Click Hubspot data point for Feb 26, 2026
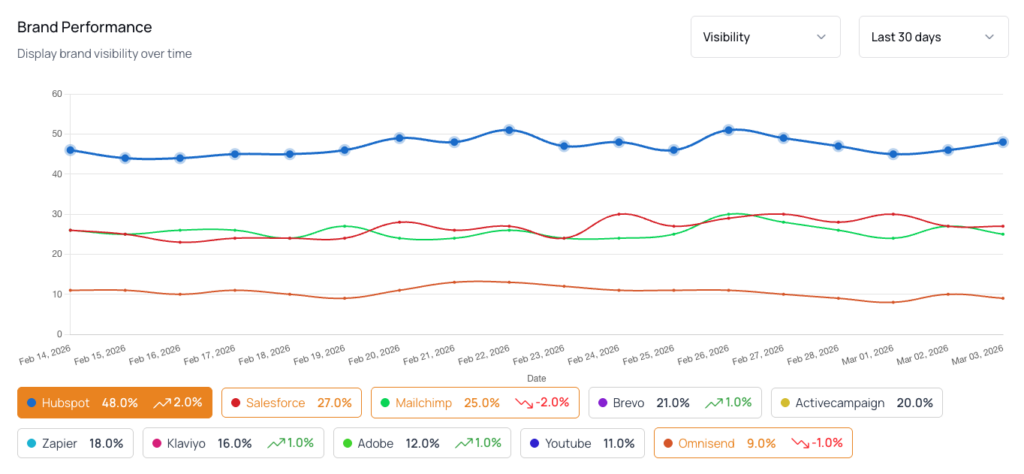The width and height of the screenshot is (1024, 474). (729, 130)
